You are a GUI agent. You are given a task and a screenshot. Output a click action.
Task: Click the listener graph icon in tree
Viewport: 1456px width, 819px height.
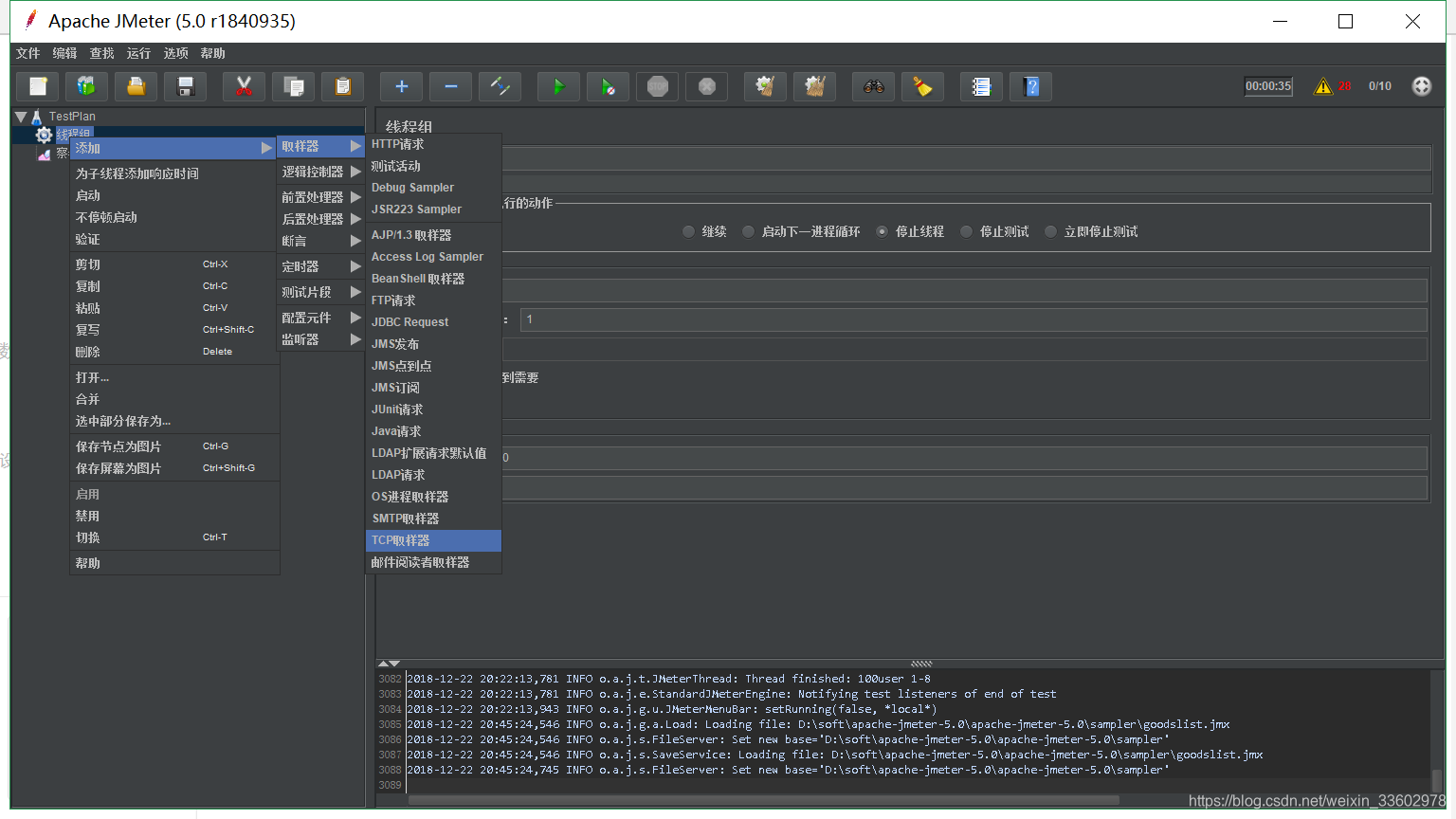click(x=44, y=155)
